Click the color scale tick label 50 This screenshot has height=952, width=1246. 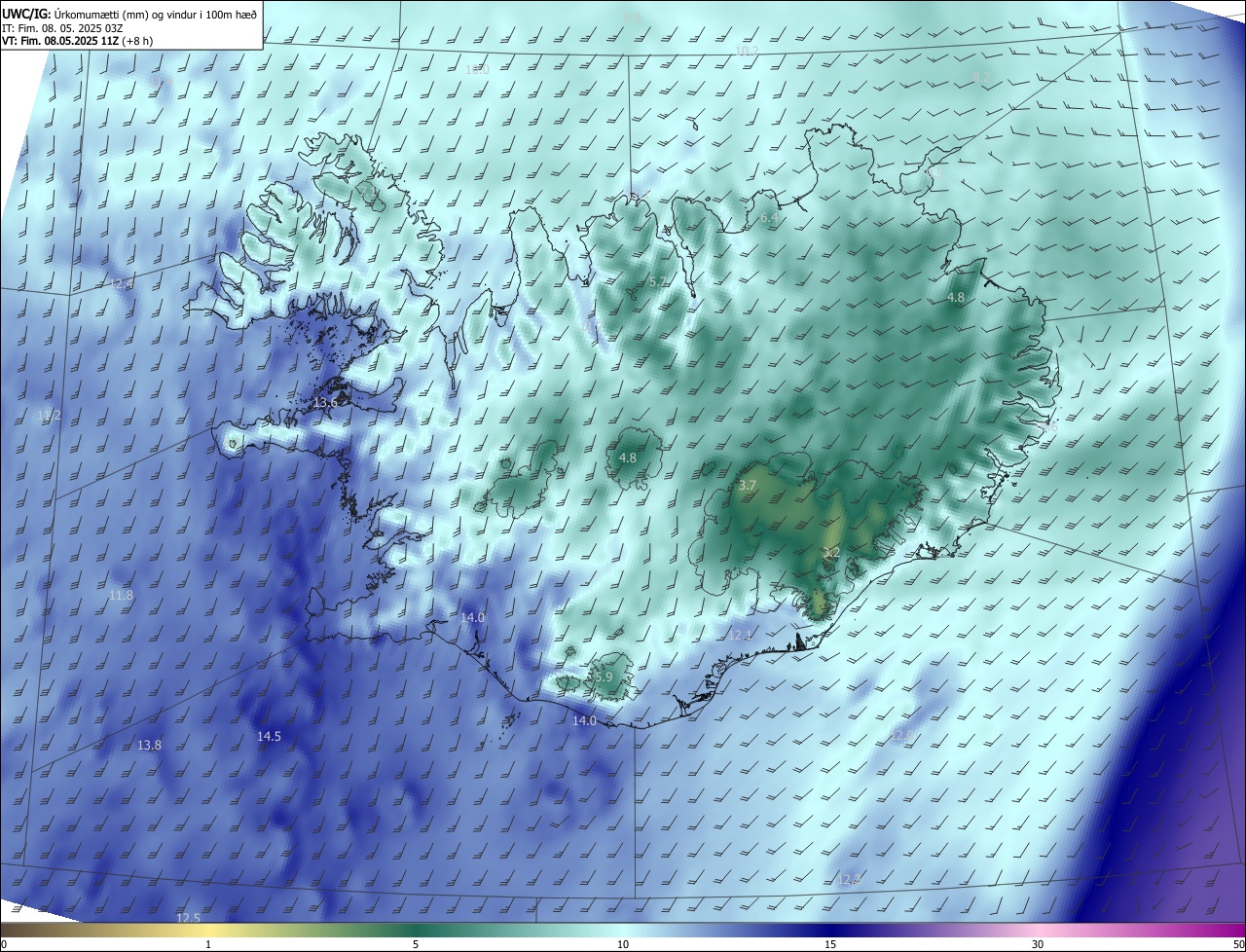(x=1238, y=944)
